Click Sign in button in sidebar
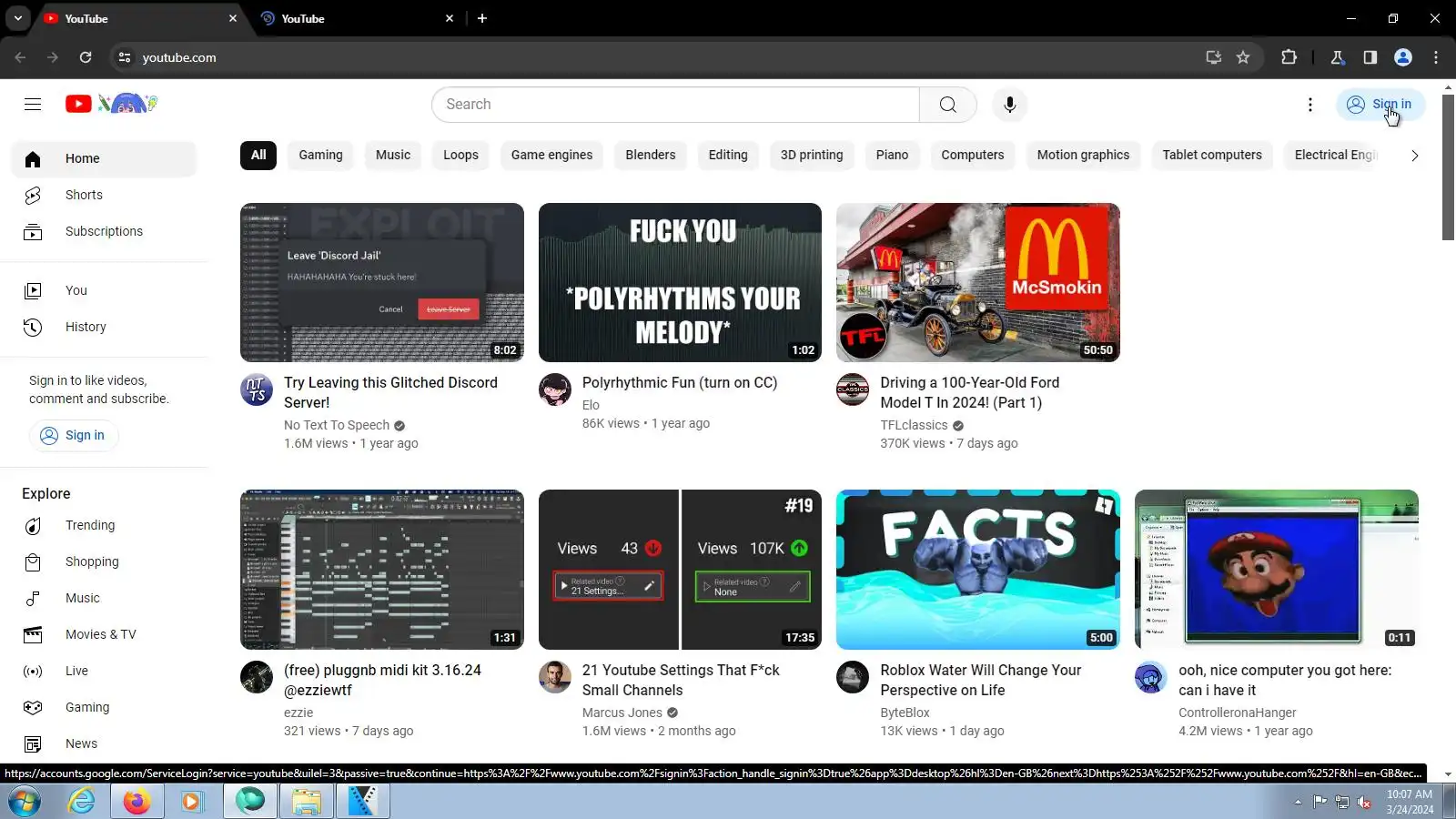The height and width of the screenshot is (819, 1456). [74, 435]
